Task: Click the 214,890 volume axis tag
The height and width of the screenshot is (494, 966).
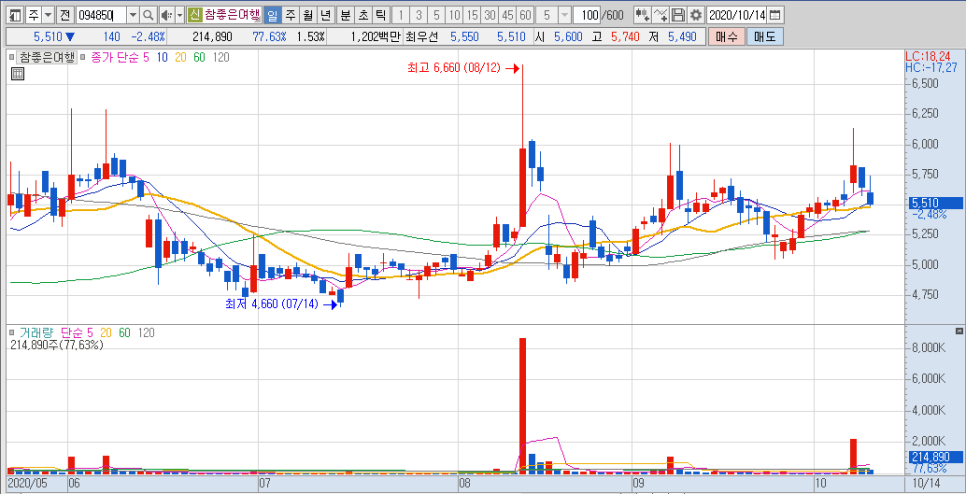Action: click(935, 457)
